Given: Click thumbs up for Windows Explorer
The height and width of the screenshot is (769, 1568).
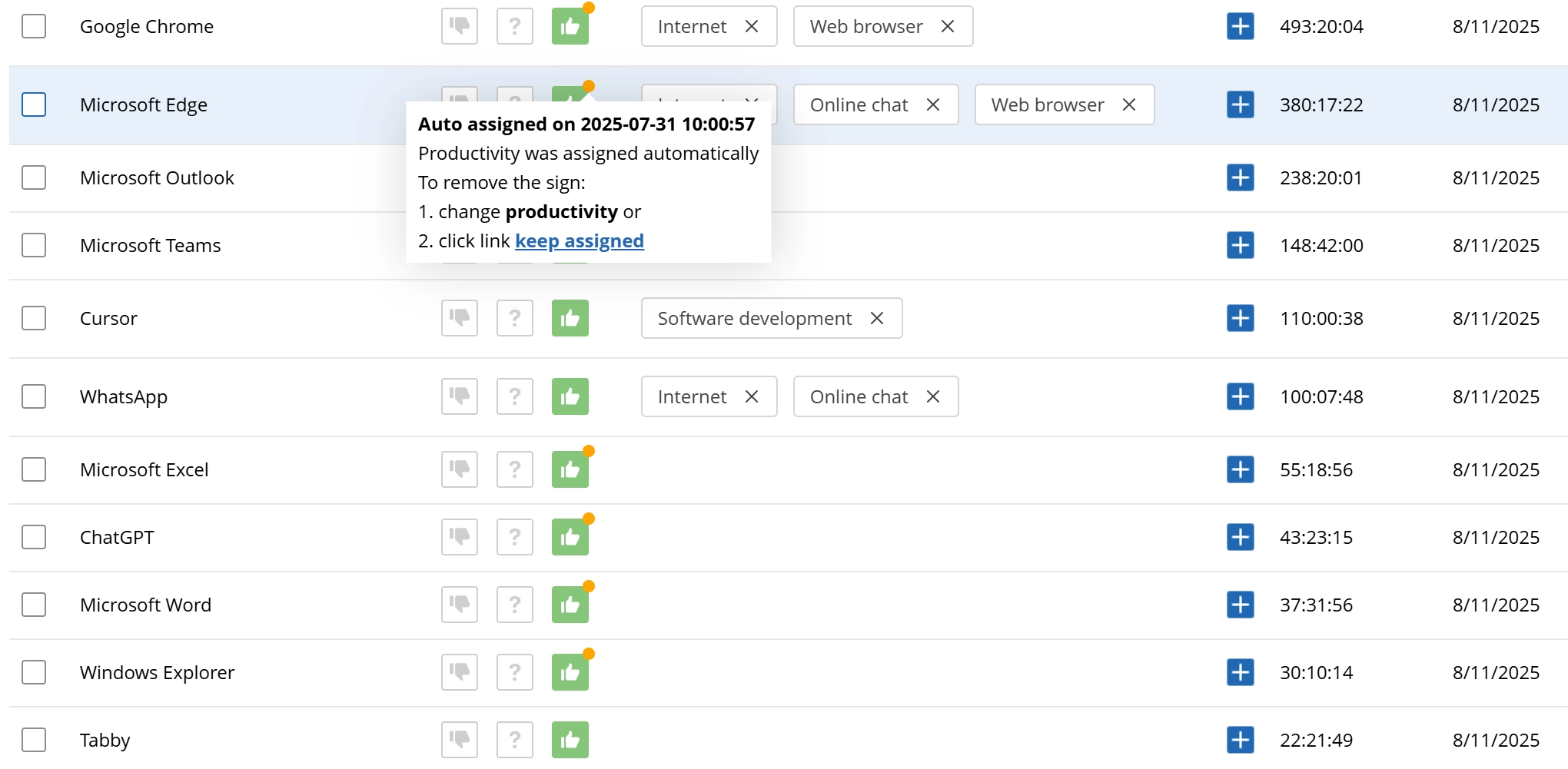Looking at the screenshot, I should tap(570, 672).
